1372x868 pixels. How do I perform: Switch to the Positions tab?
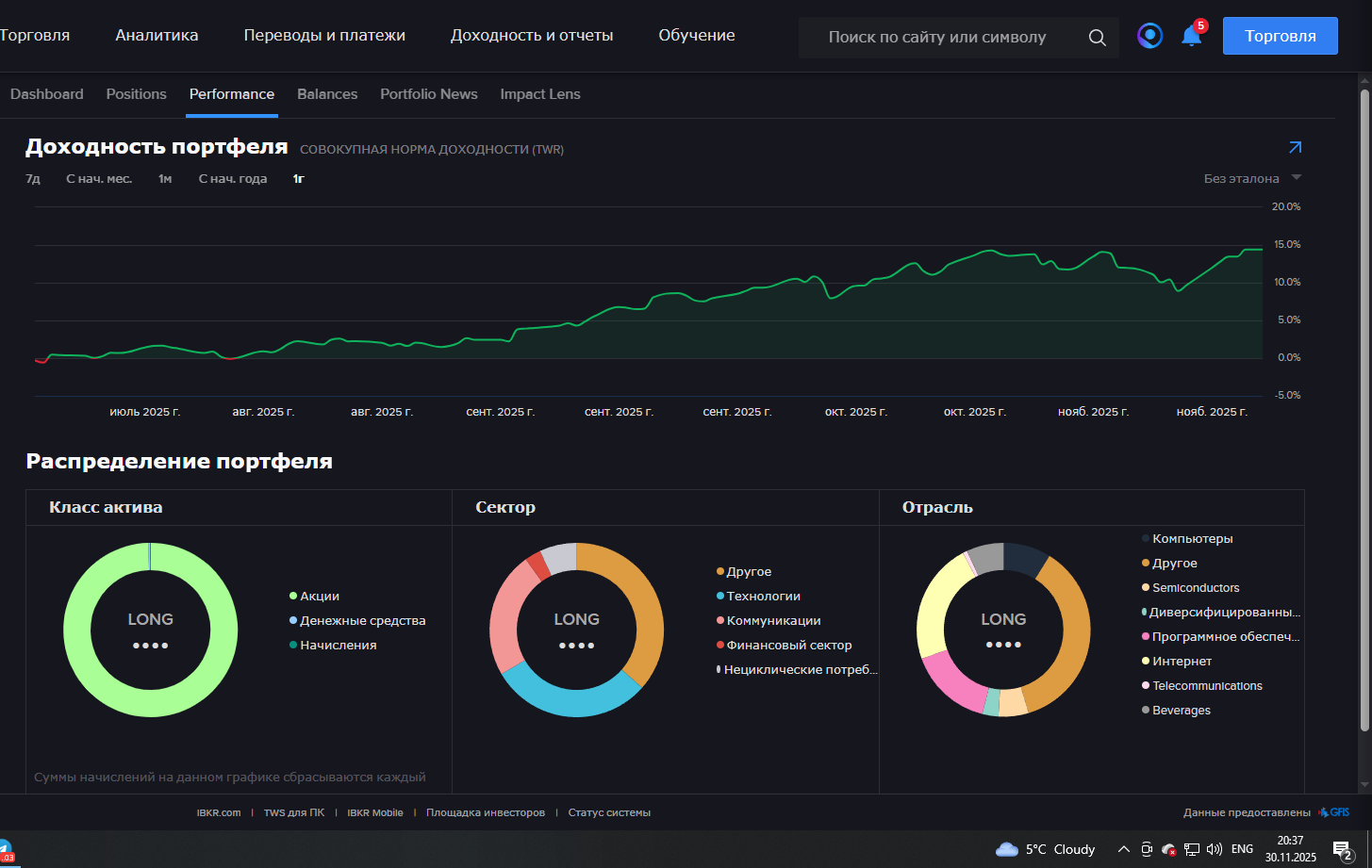pos(136,94)
